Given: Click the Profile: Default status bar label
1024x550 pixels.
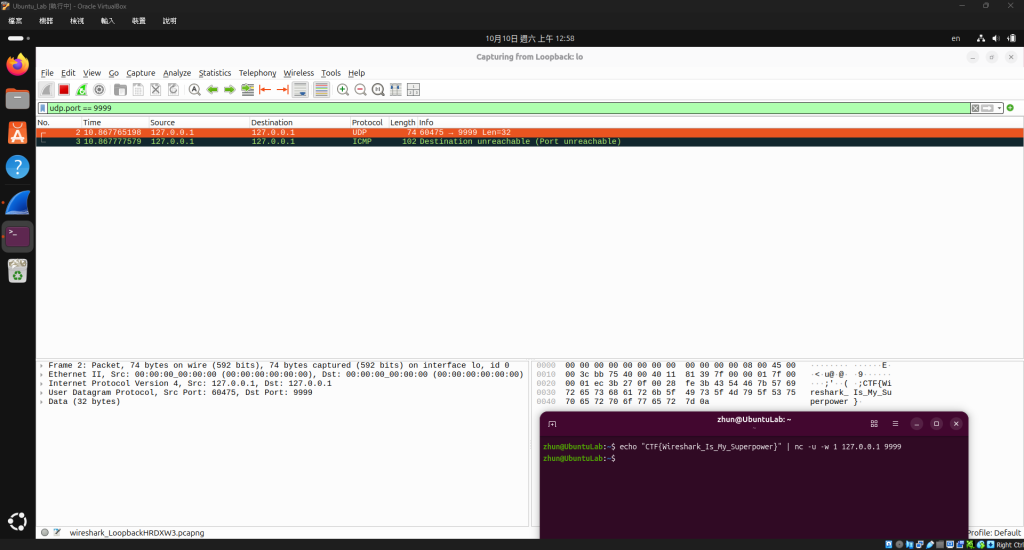Looking at the screenshot, I should 994,533.
